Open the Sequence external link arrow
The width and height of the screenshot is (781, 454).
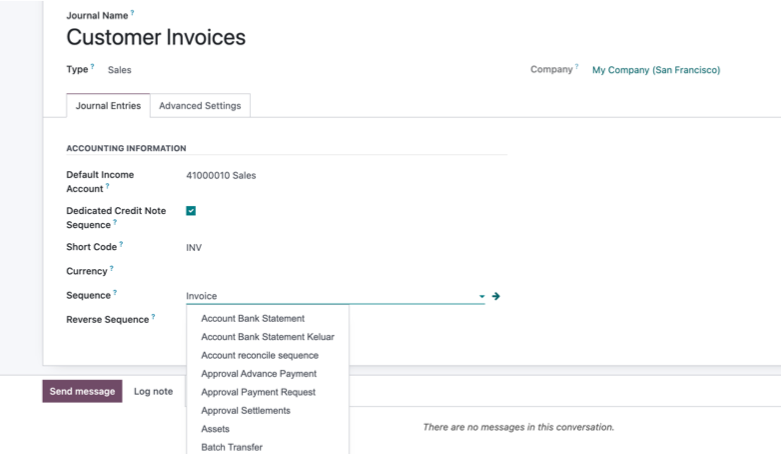(x=496, y=296)
